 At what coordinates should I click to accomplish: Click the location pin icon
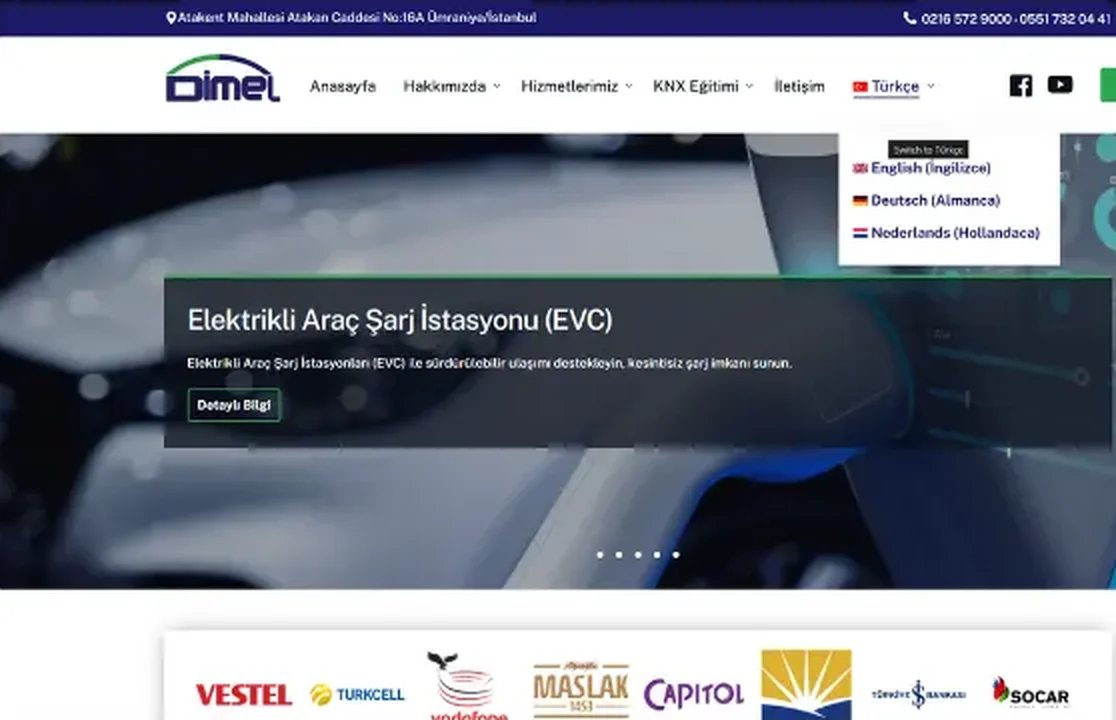(171, 18)
